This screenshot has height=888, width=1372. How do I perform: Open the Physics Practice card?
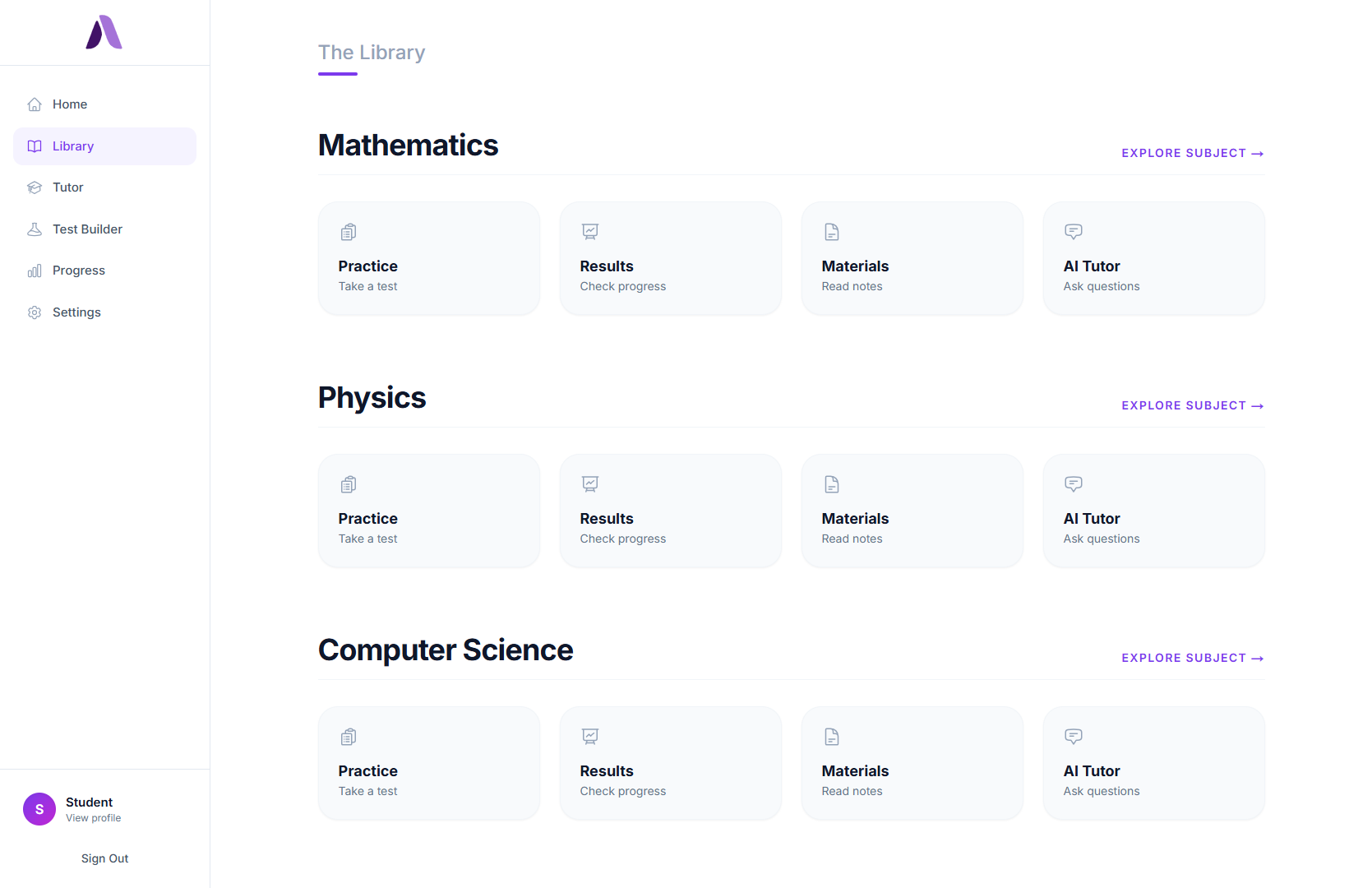(x=428, y=511)
